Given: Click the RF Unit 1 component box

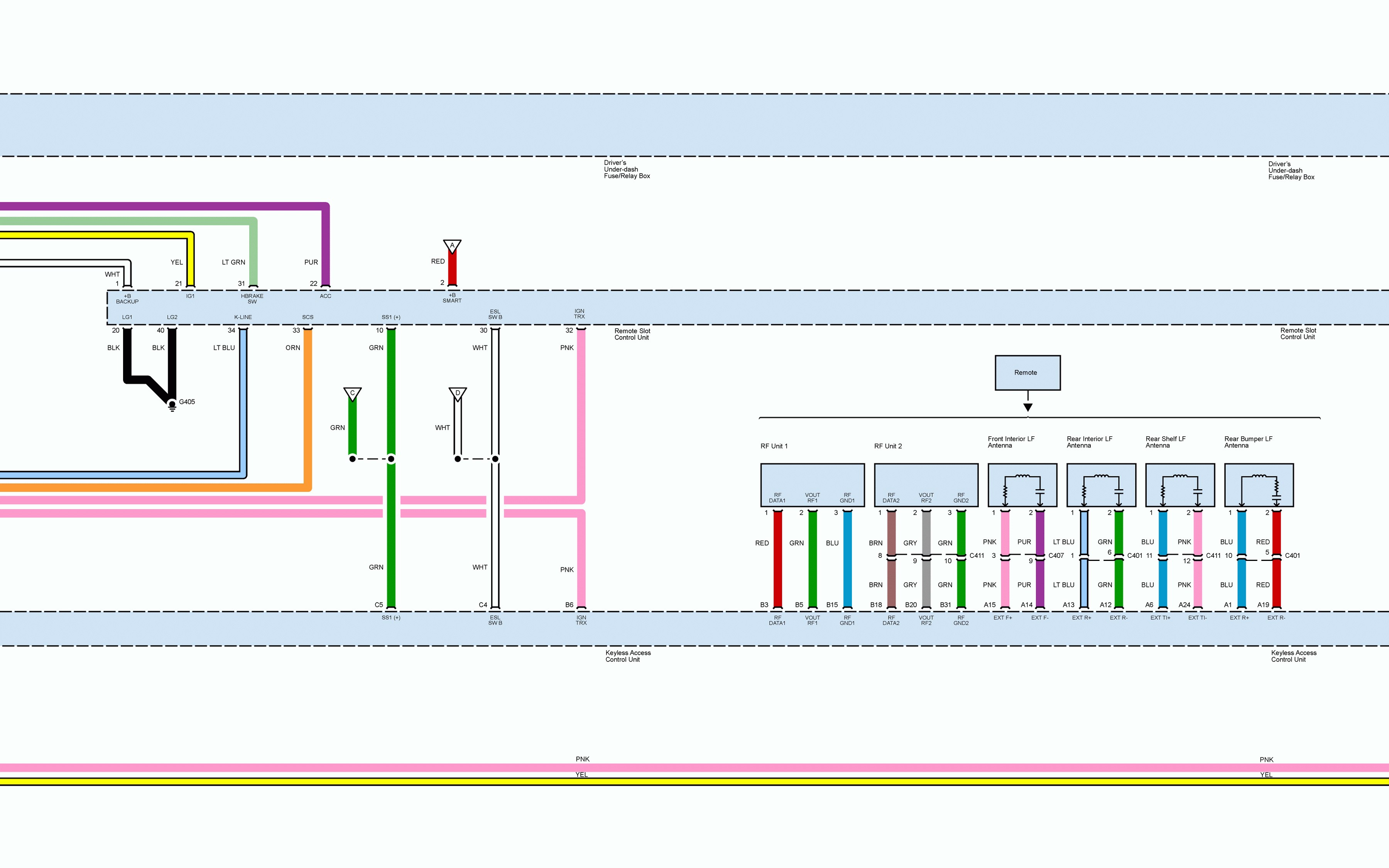Looking at the screenshot, I should (812, 485).
